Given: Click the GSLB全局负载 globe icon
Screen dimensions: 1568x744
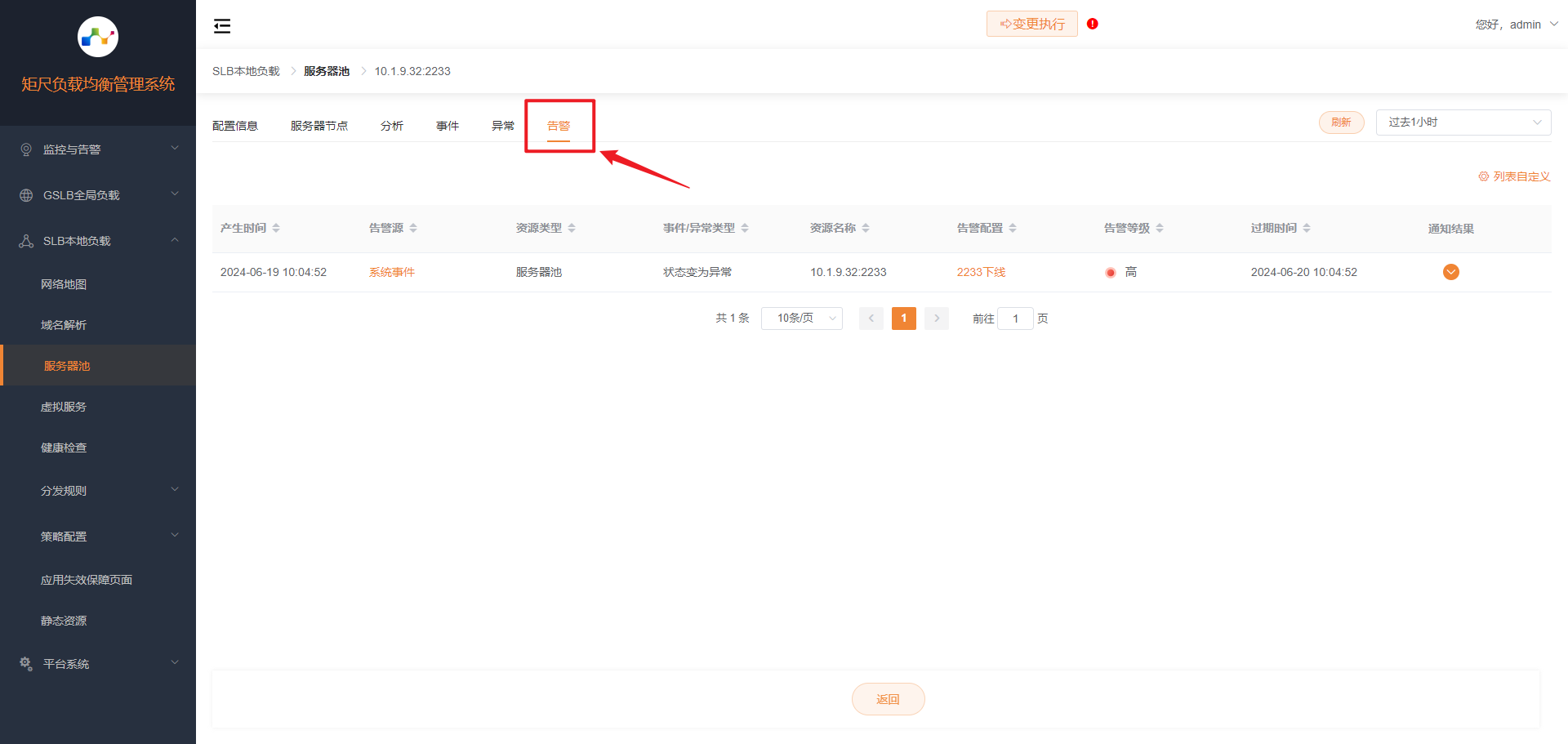Looking at the screenshot, I should click(24, 194).
